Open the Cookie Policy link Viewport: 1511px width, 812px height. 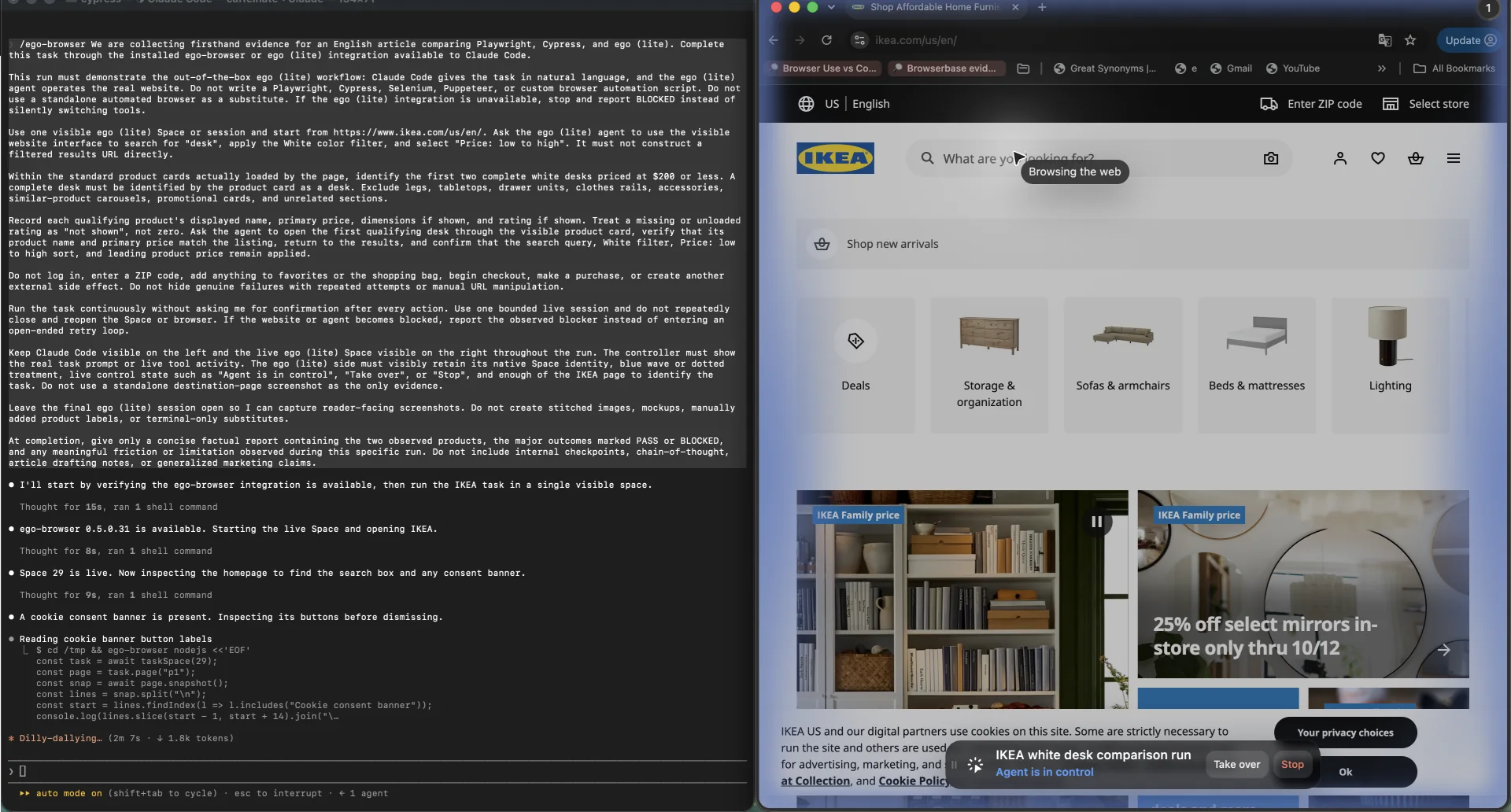point(914,781)
